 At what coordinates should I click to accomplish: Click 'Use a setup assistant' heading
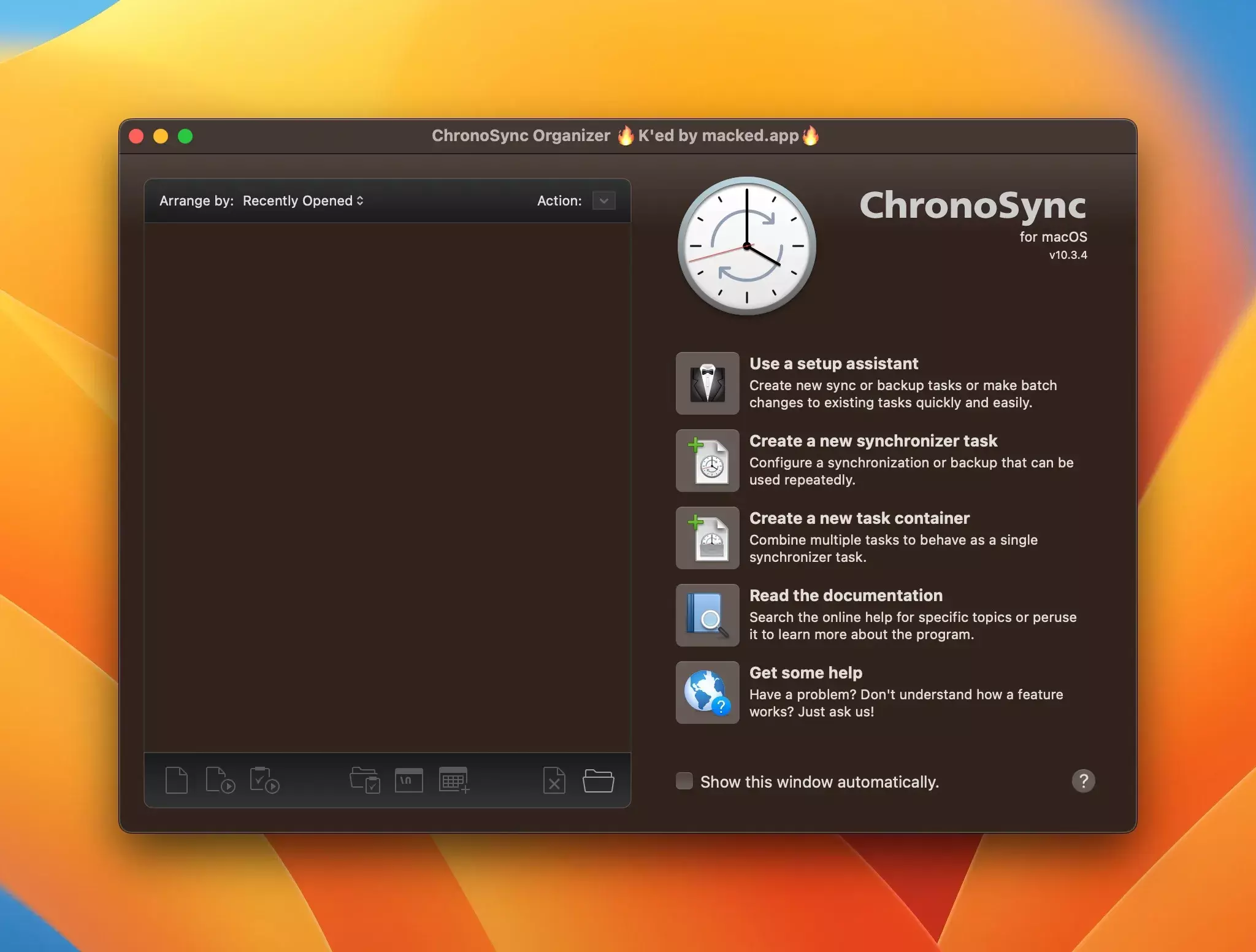click(x=833, y=363)
